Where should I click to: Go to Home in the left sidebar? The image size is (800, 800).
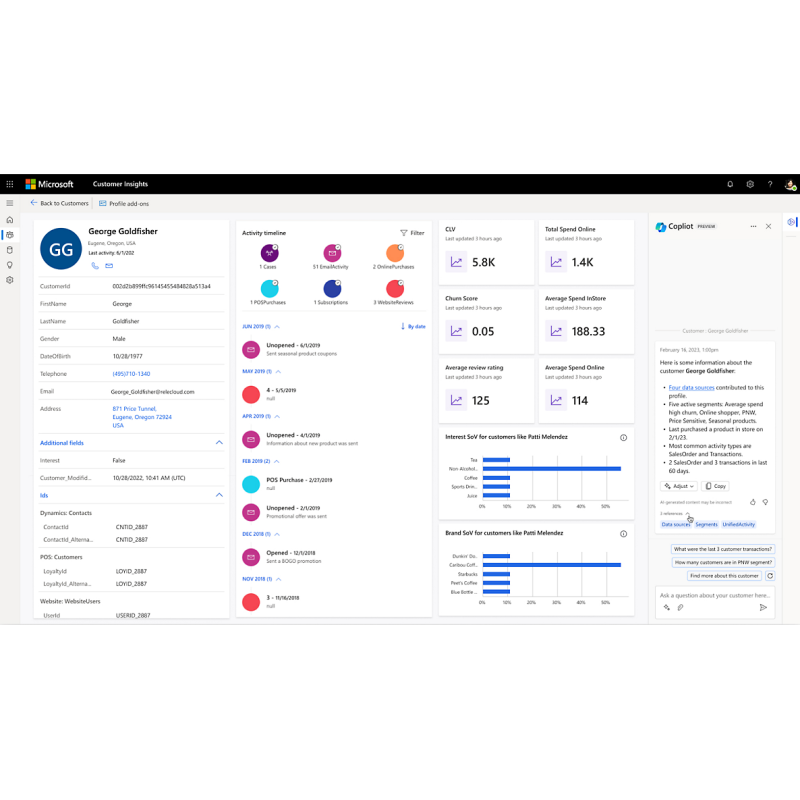click(10, 220)
